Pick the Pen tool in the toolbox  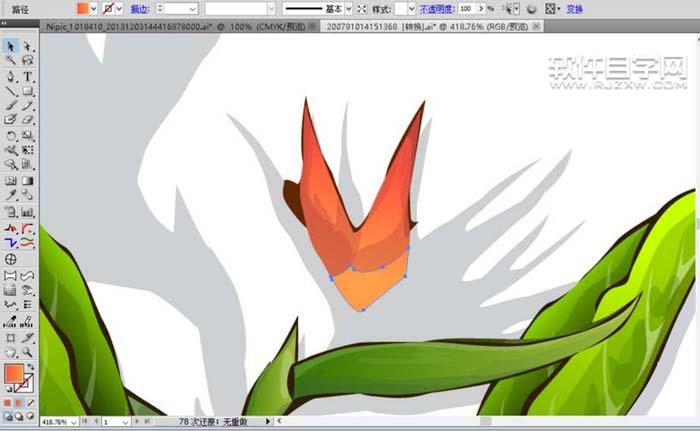pos(10,76)
